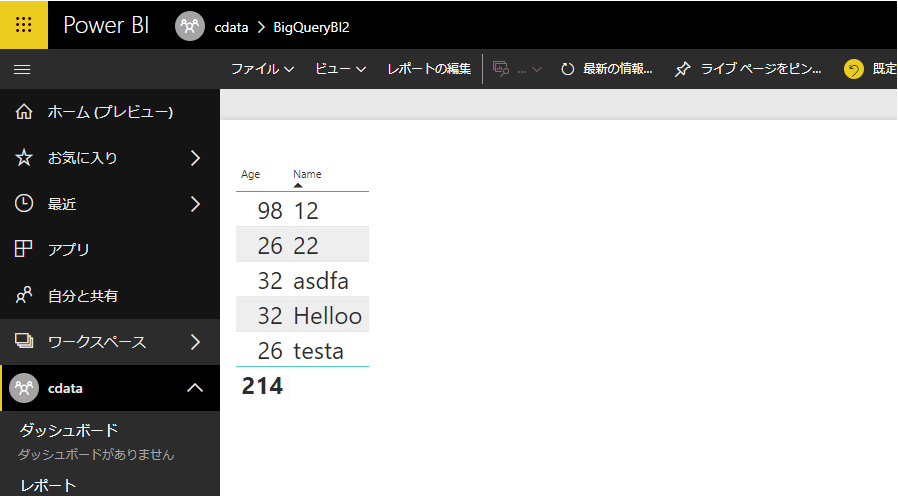Expand the Workspaces (ワークスペース) chevron
This screenshot has height=496, width=898.
[x=195, y=342]
